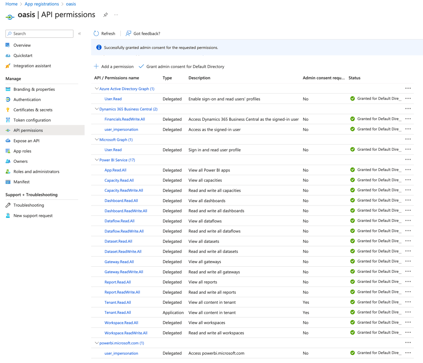423x363 pixels.
Task: Open App registrations breadcrumb link
Action: [42, 4]
